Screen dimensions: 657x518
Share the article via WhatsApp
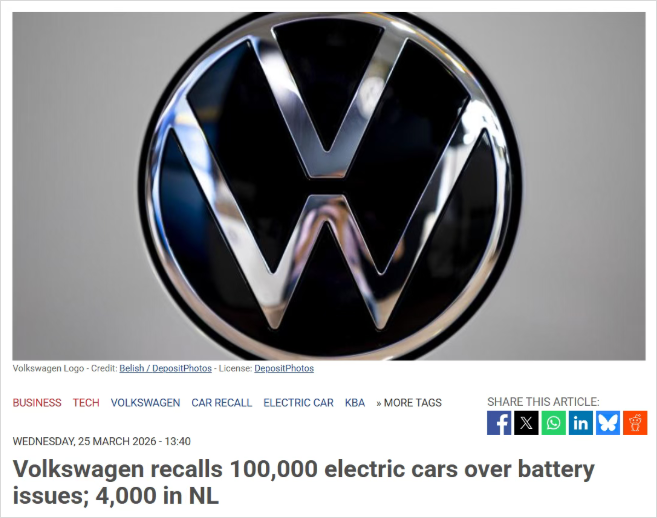pyautogui.click(x=553, y=423)
